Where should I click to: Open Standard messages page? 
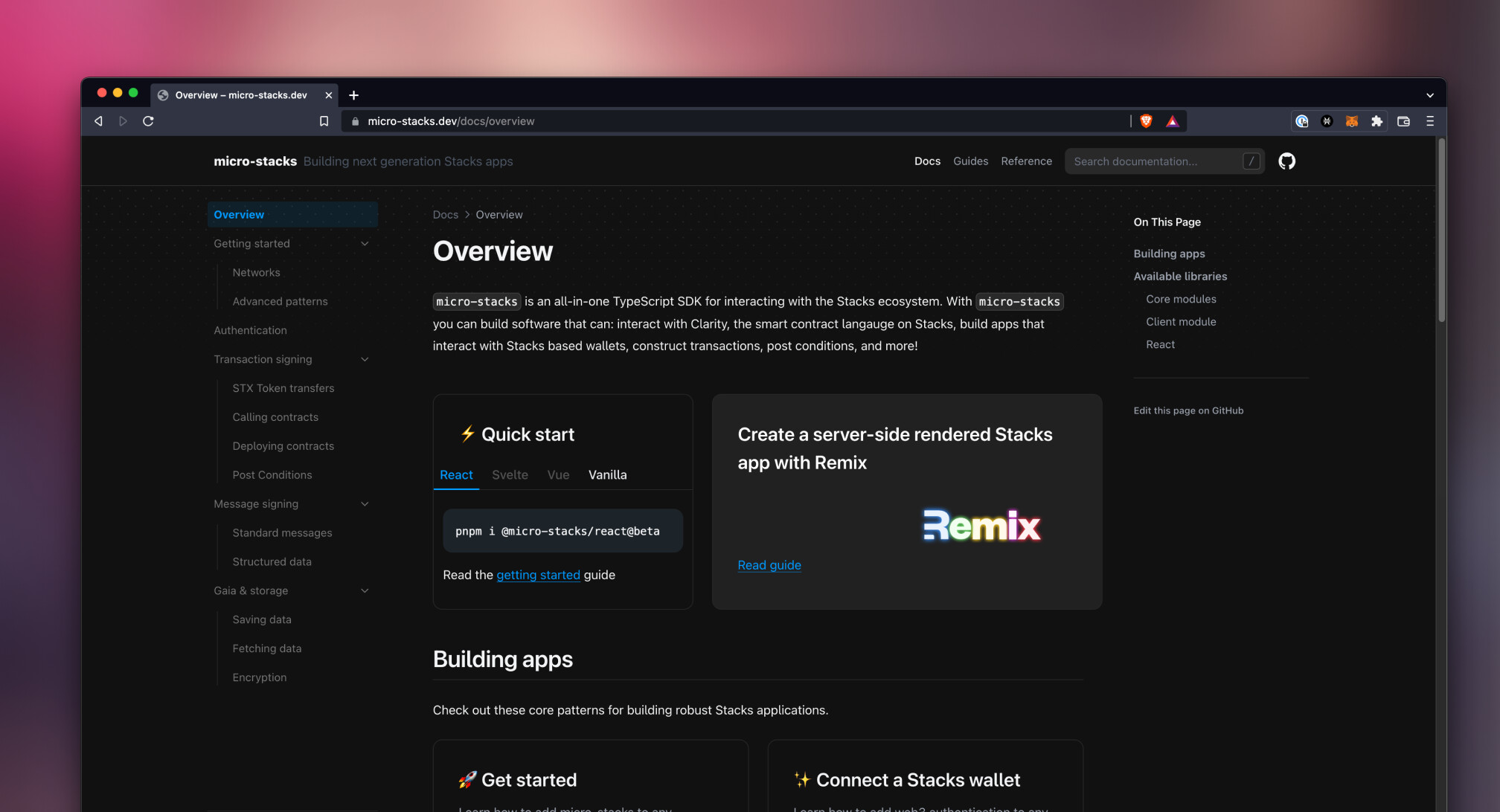(x=282, y=533)
